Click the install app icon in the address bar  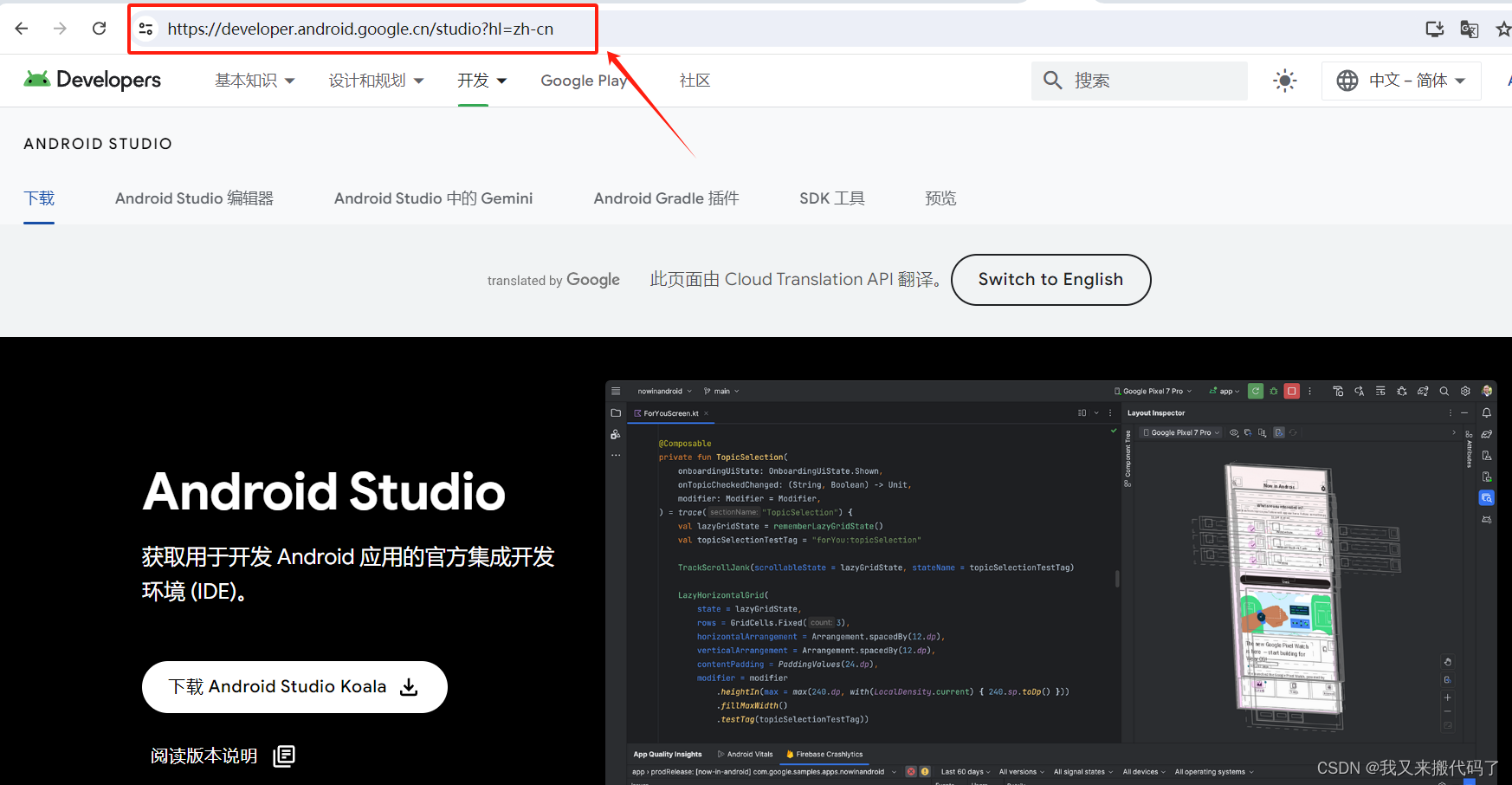point(1435,29)
